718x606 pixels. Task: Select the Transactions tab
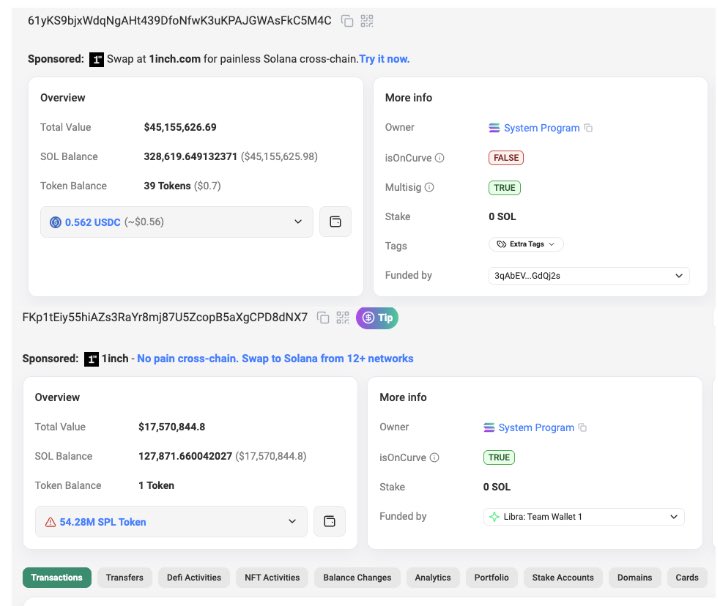[57, 578]
